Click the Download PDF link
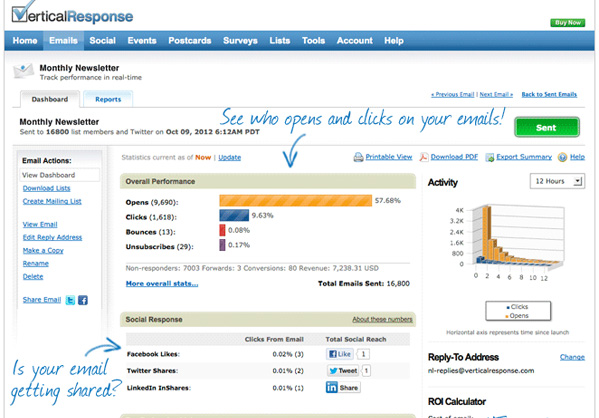 tap(454, 157)
